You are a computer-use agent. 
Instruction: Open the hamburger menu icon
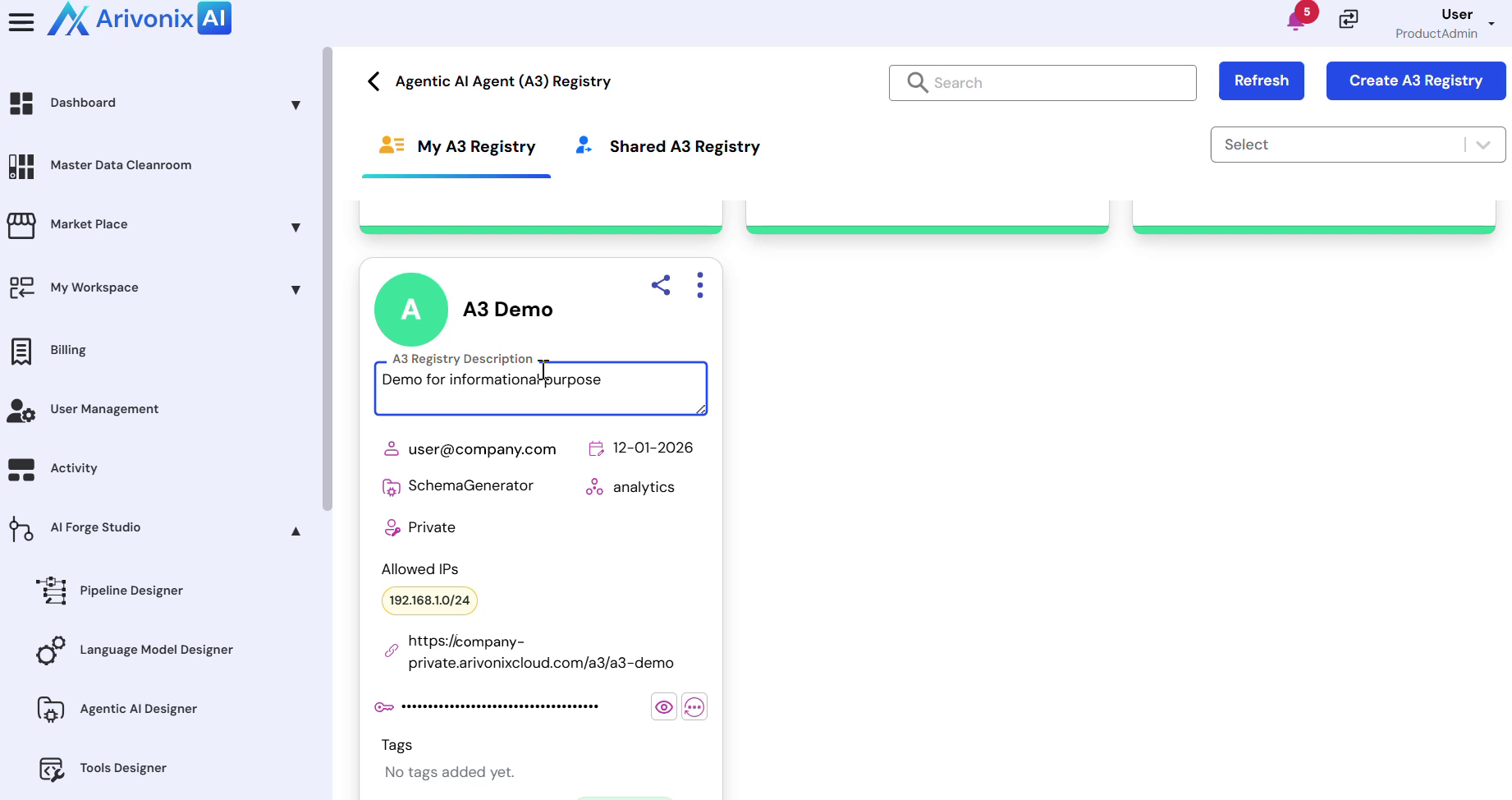click(x=21, y=22)
